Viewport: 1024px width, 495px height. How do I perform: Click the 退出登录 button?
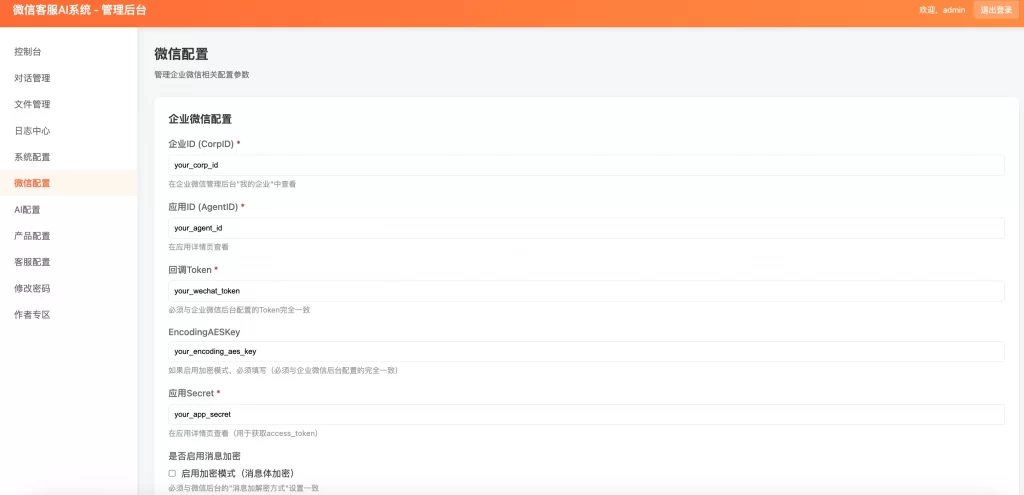[996, 10]
